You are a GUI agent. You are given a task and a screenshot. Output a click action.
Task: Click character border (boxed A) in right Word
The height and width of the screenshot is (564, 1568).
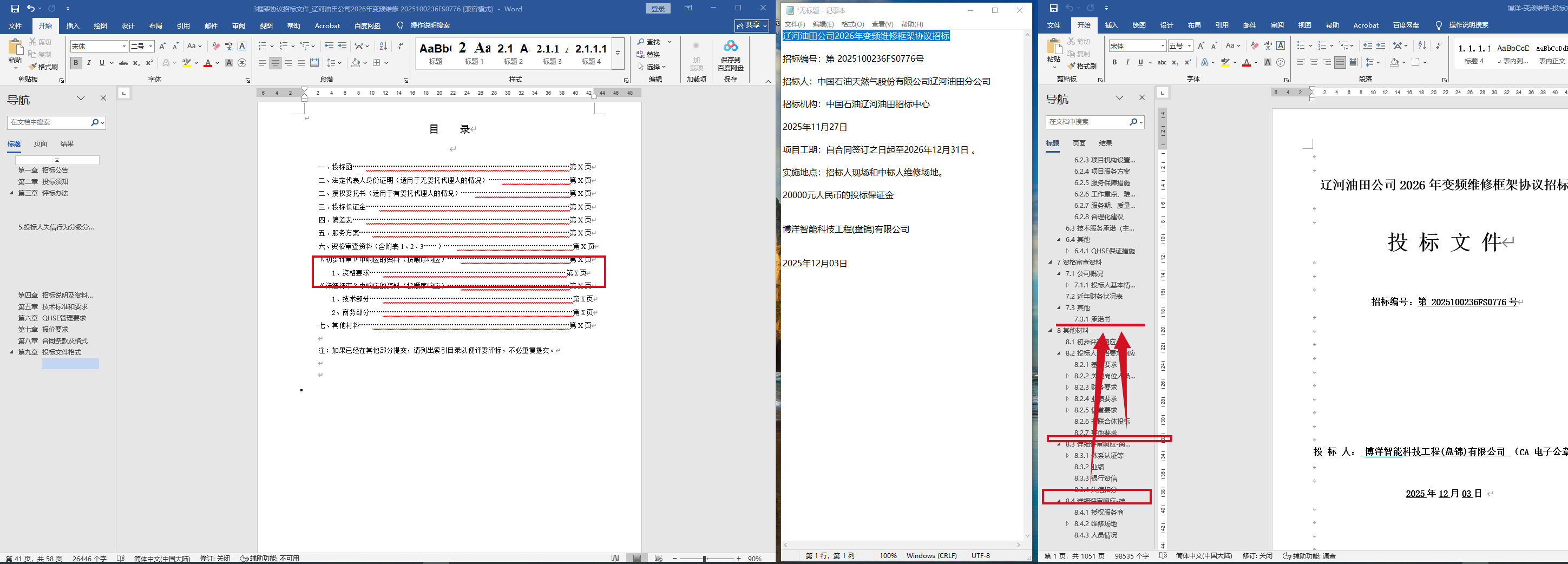click(1281, 45)
